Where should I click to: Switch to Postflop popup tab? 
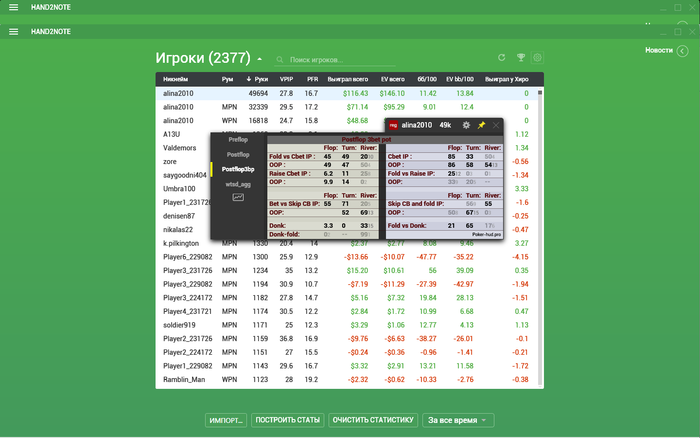coord(238,154)
